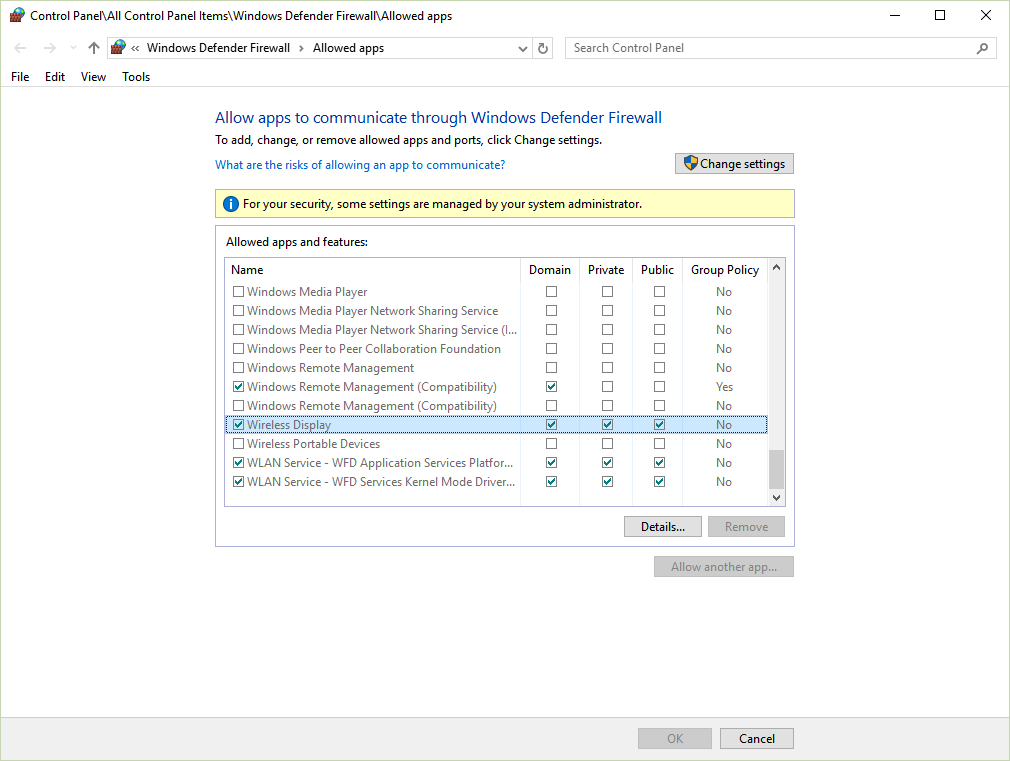Click the Domain column header
This screenshot has width=1010, height=761.
point(549,270)
